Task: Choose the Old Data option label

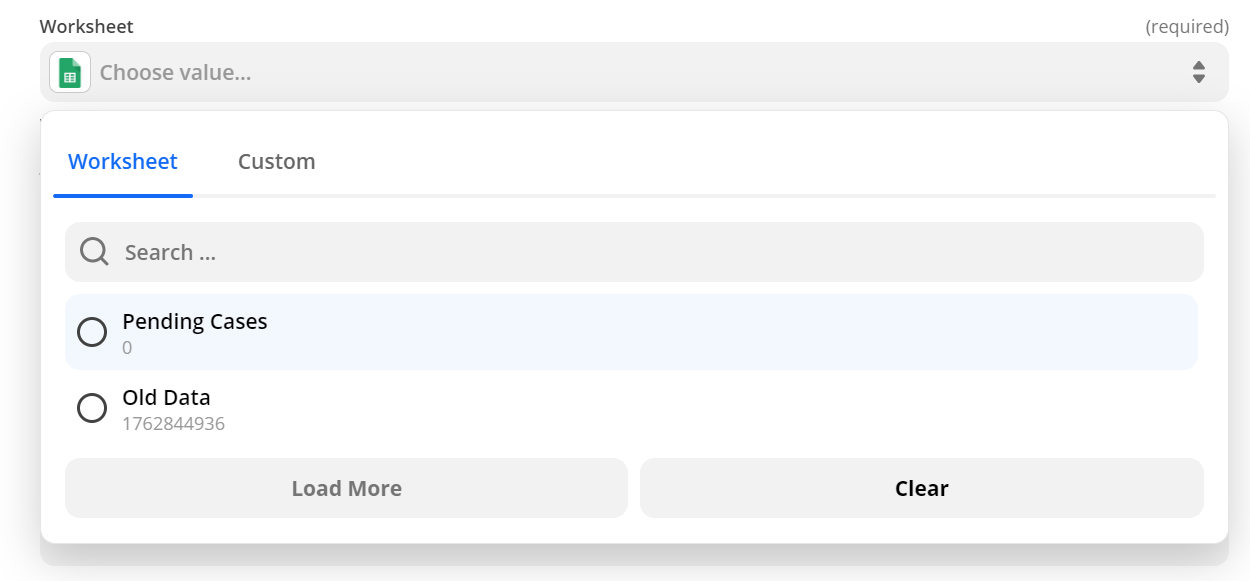Action: point(166,398)
